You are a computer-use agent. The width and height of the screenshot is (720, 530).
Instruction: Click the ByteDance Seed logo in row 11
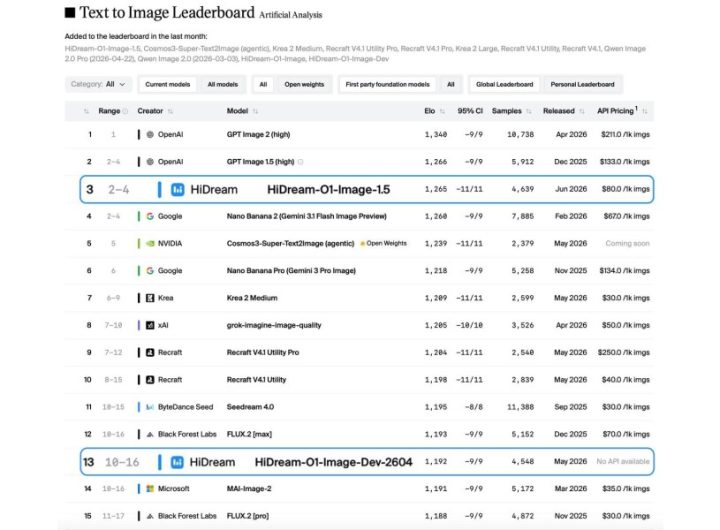tap(150, 407)
